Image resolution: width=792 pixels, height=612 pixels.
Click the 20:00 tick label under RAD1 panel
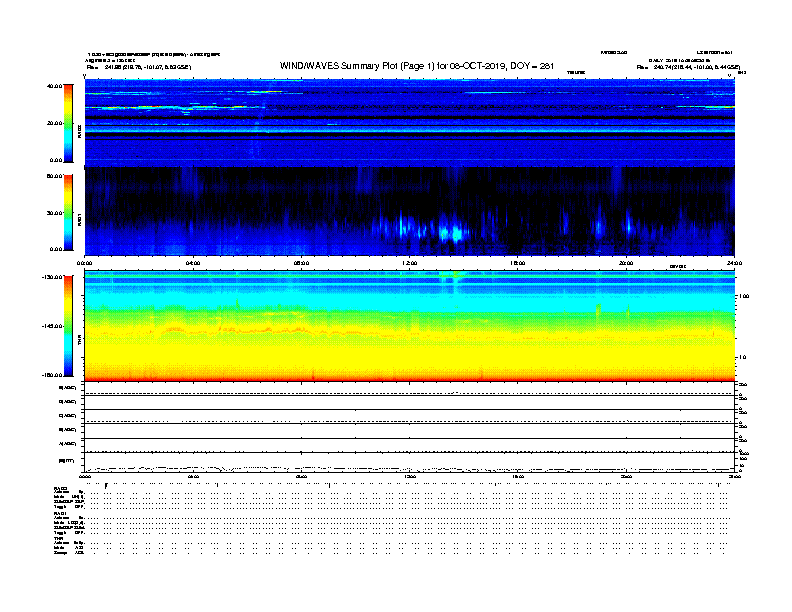click(x=626, y=263)
